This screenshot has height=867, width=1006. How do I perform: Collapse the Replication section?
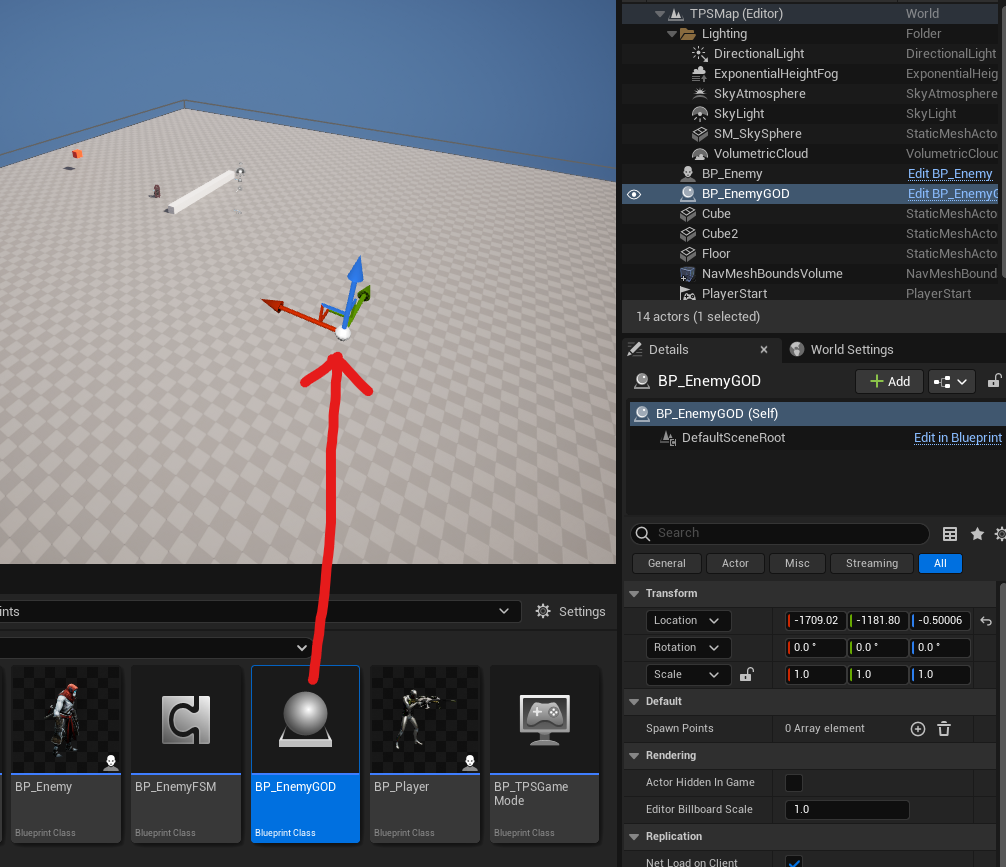pyautogui.click(x=634, y=837)
